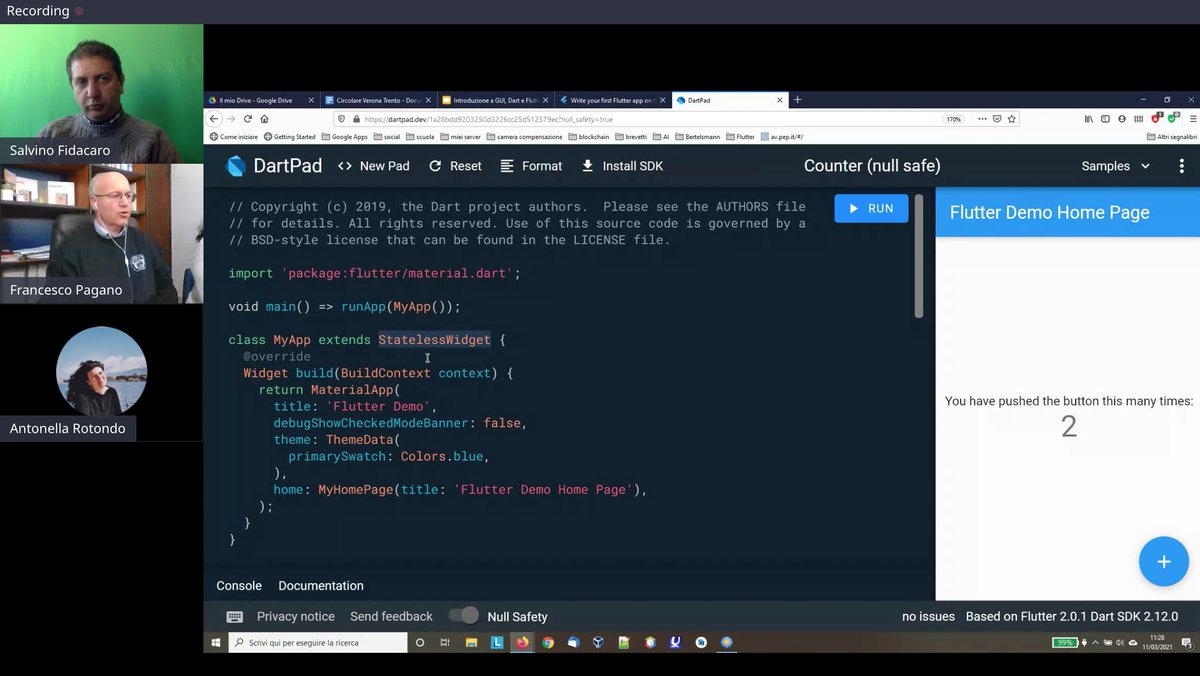
Task: Open the 'brevetti' bookmark folder
Action: 630,137
